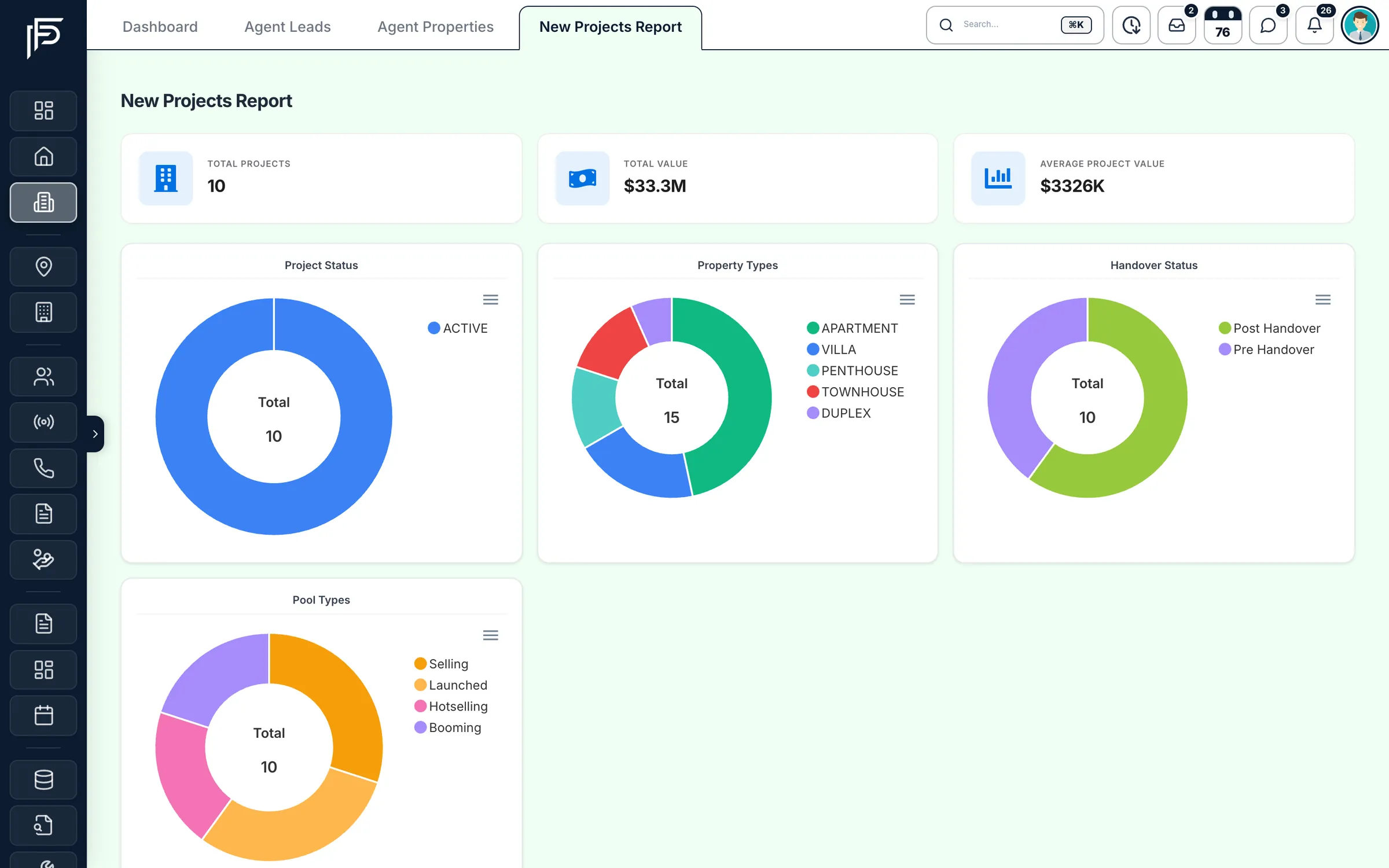Screen dimensions: 1389x868
Task: Open the grid building sidebar icon
Action: [43, 312]
